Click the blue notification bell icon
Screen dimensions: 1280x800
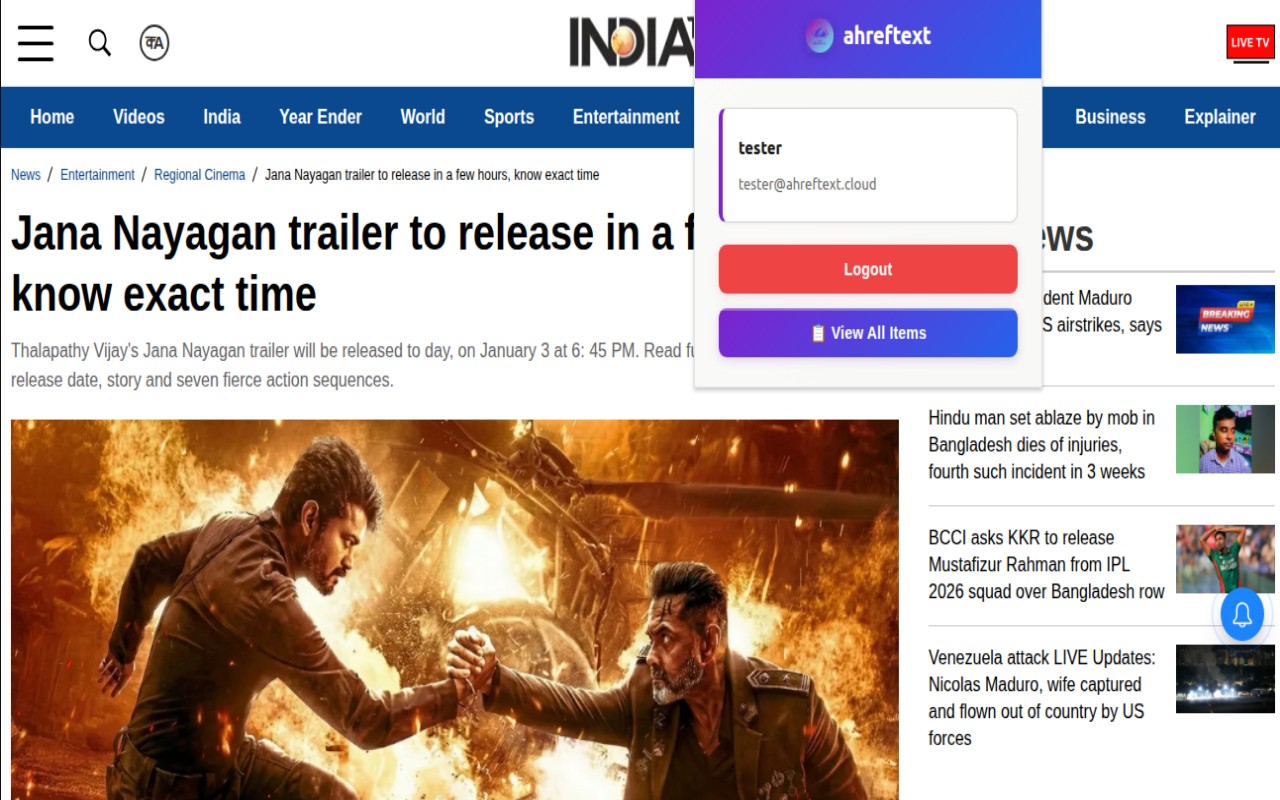[1242, 615]
